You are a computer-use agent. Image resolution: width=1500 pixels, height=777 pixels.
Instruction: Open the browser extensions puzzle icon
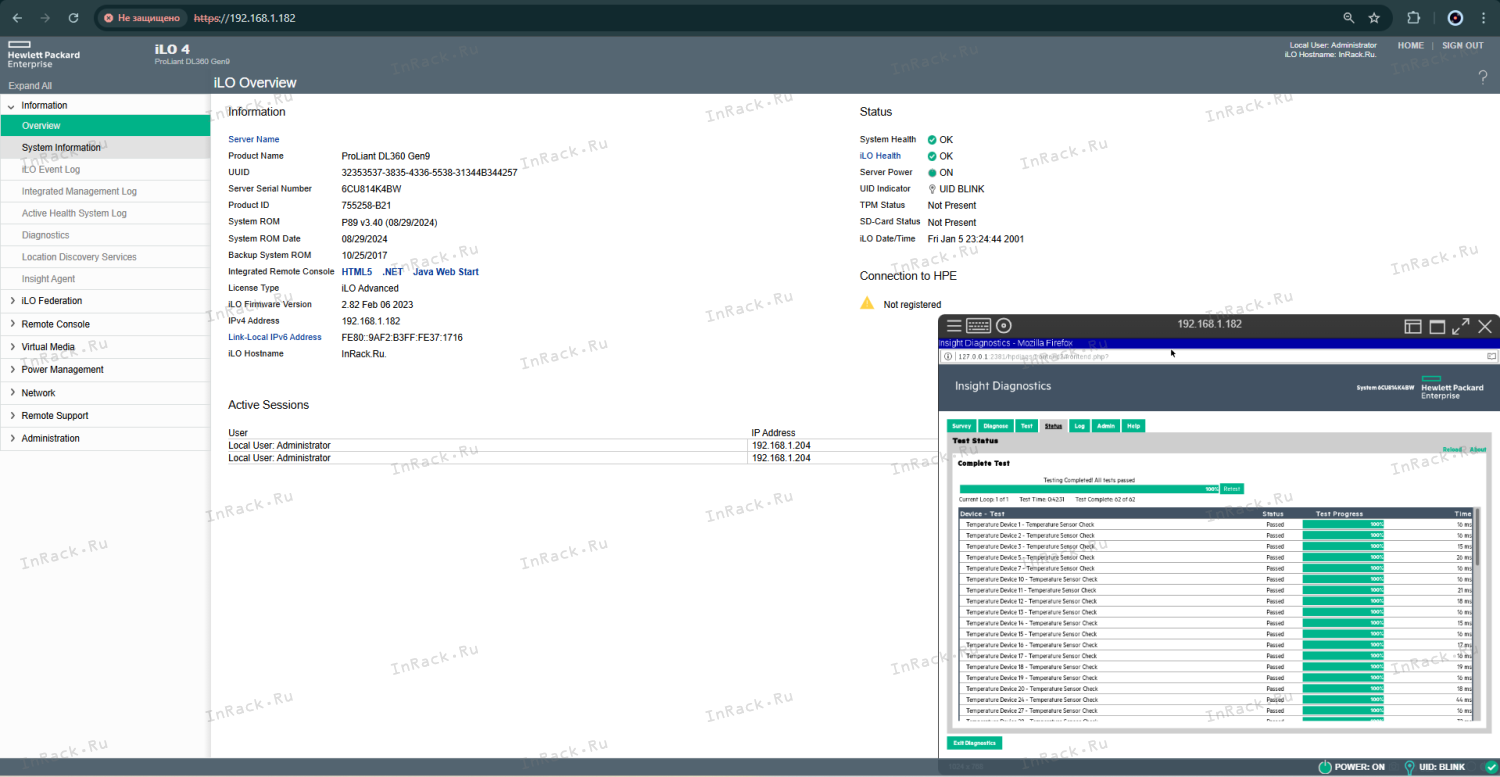point(1413,18)
